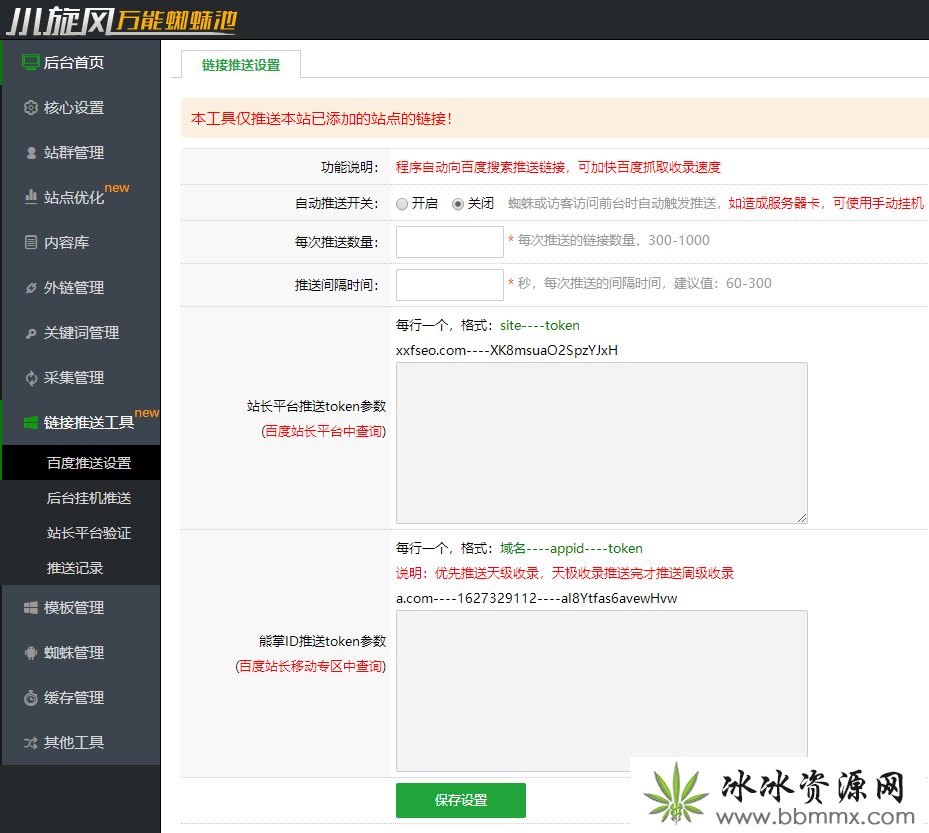
Task: Expand the 内容库 menu
Action: [81, 242]
